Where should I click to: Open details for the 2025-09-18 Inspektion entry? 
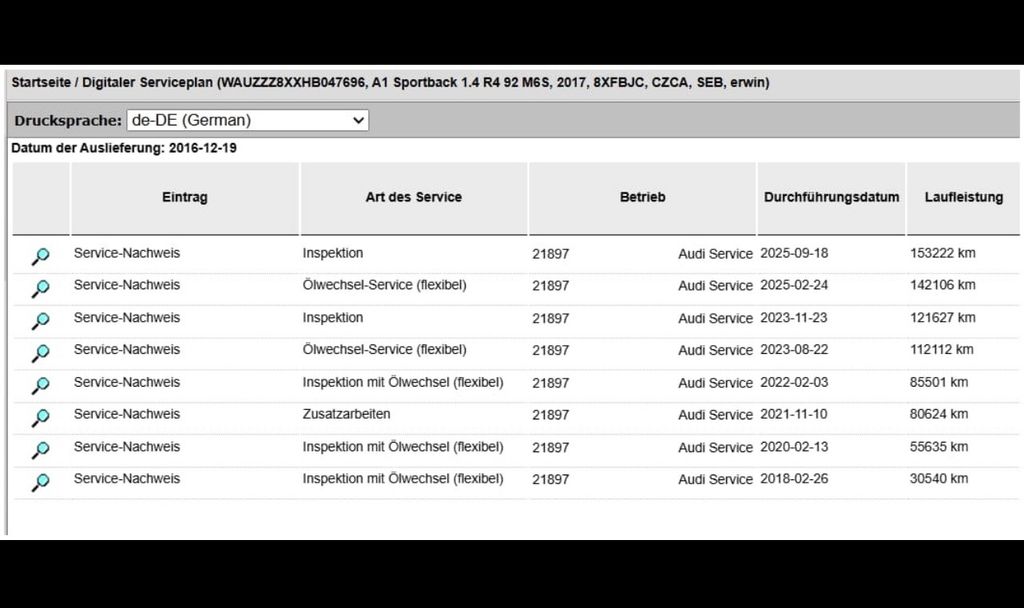40,256
